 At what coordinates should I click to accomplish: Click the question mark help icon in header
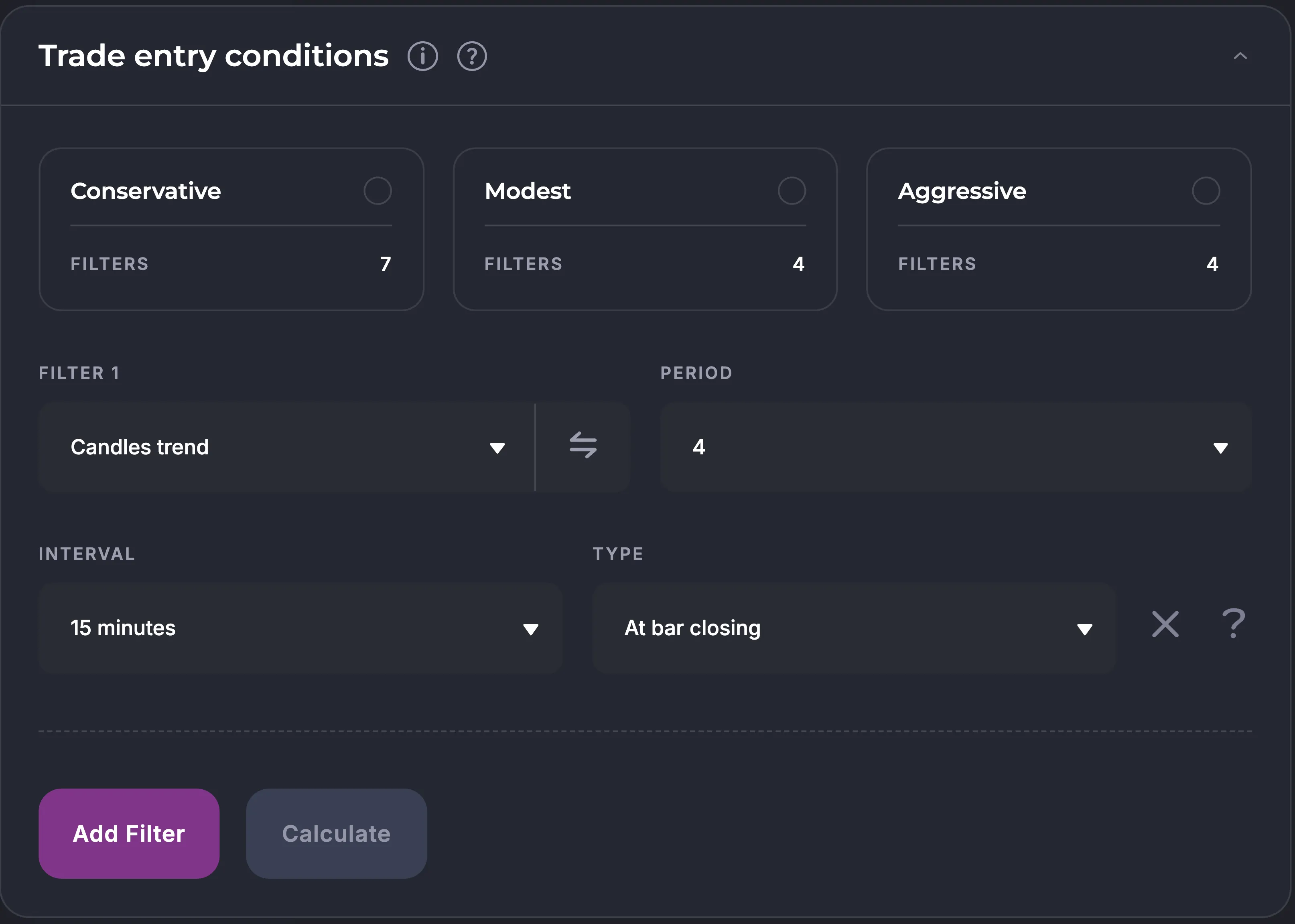(x=472, y=56)
